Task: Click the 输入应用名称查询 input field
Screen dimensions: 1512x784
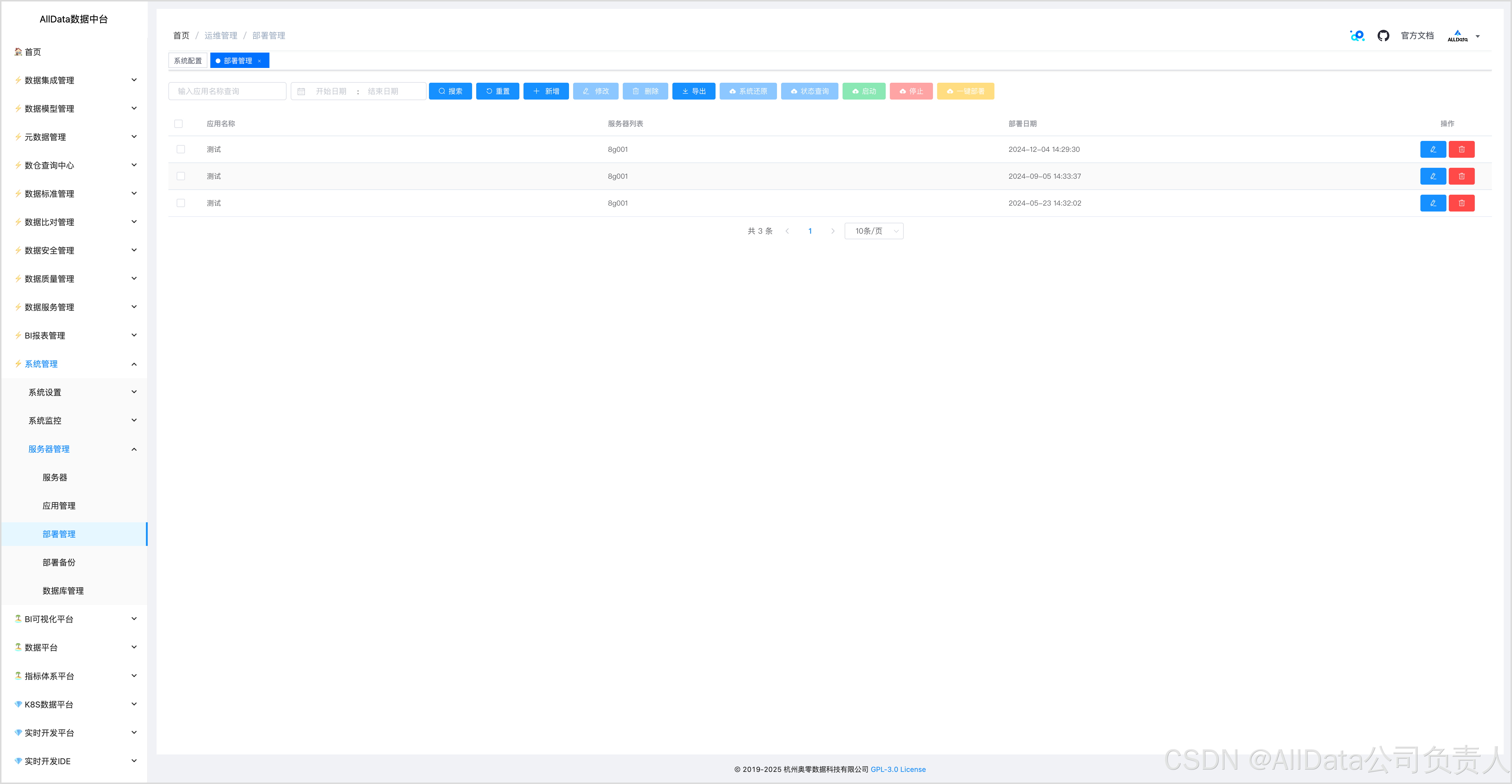Action: click(x=227, y=92)
